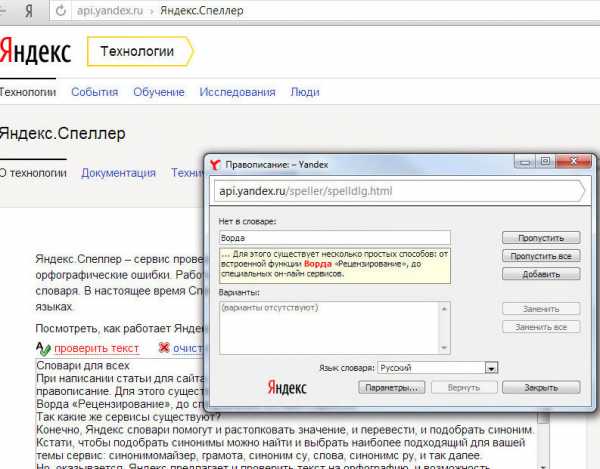Open the События navigation tab
This screenshot has height=469, width=600.
95,92
